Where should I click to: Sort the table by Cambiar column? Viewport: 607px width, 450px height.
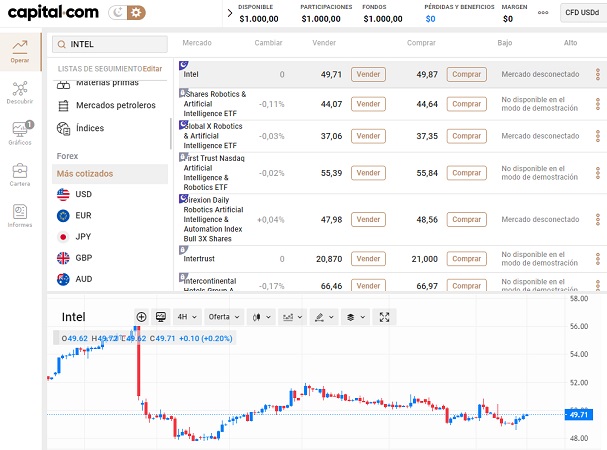click(268, 43)
